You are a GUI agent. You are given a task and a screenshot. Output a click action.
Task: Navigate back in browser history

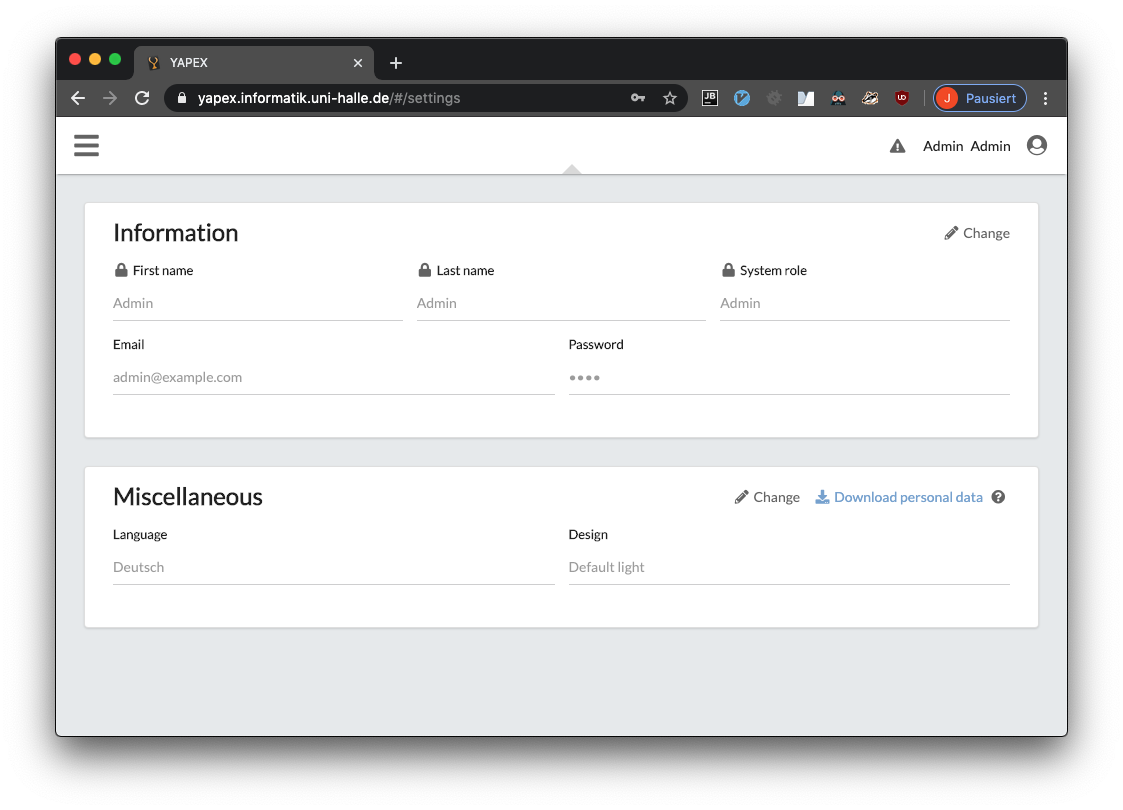(78, 98)
